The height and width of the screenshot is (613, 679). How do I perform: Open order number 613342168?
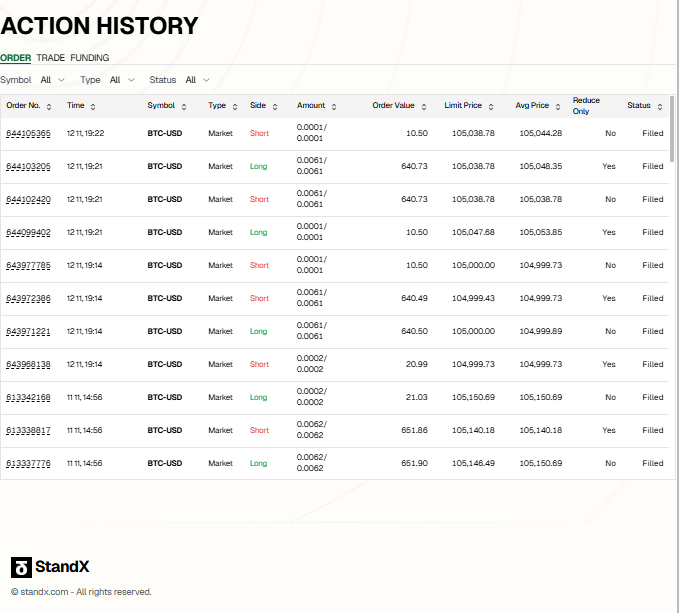28,397
